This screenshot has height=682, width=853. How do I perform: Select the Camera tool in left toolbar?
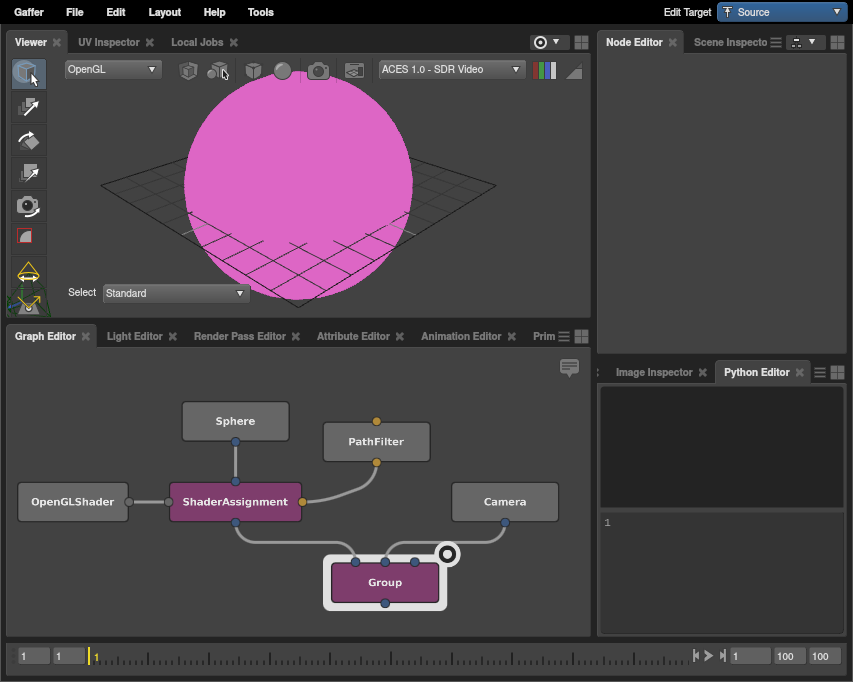pos(28,206)
